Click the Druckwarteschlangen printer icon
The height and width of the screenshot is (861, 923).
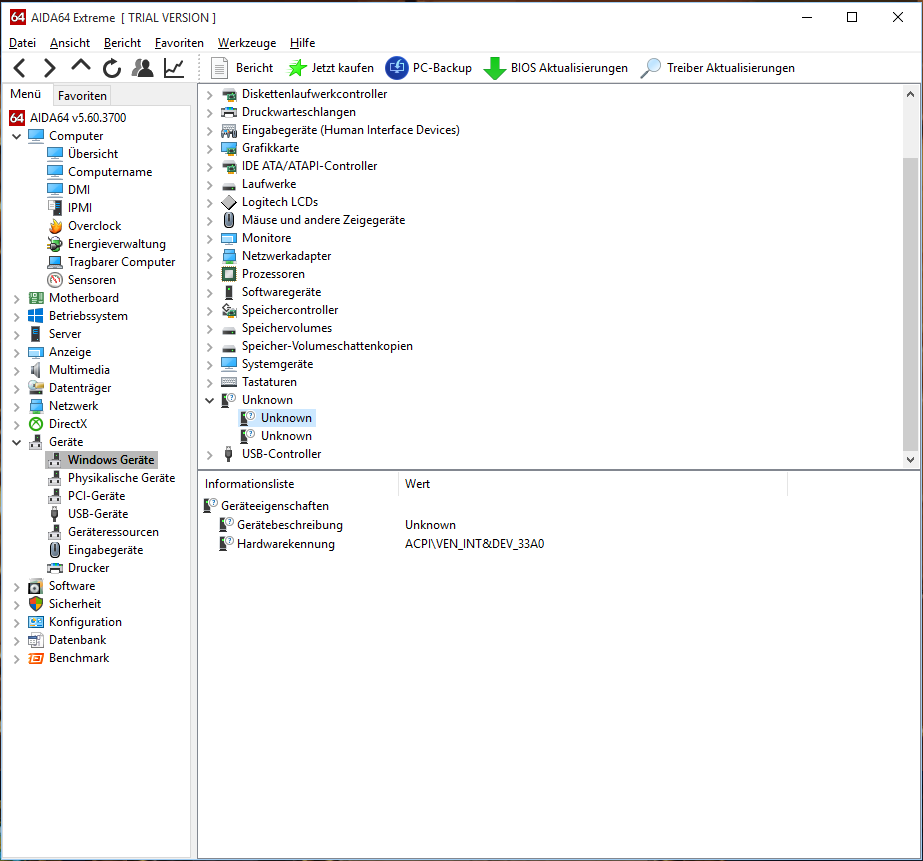point(229,112)
